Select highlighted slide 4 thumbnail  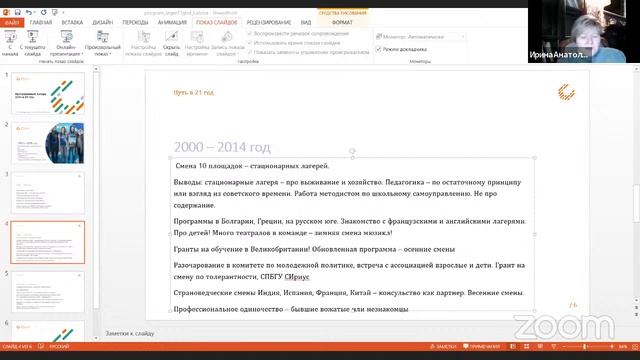pyautogui.click(x=48, y=242)
